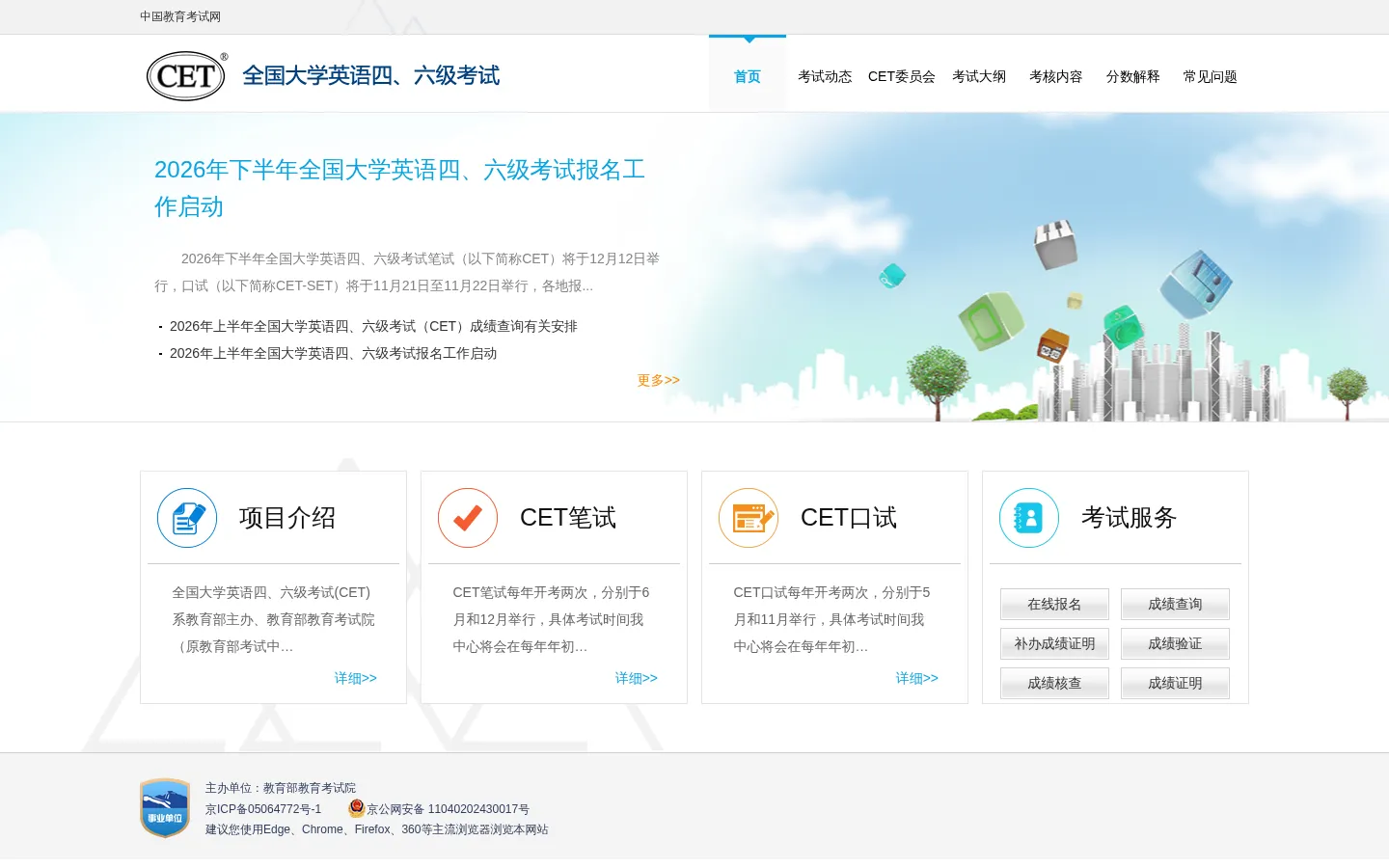Click the 中国教育考试网 link at top

coord(180,16)
